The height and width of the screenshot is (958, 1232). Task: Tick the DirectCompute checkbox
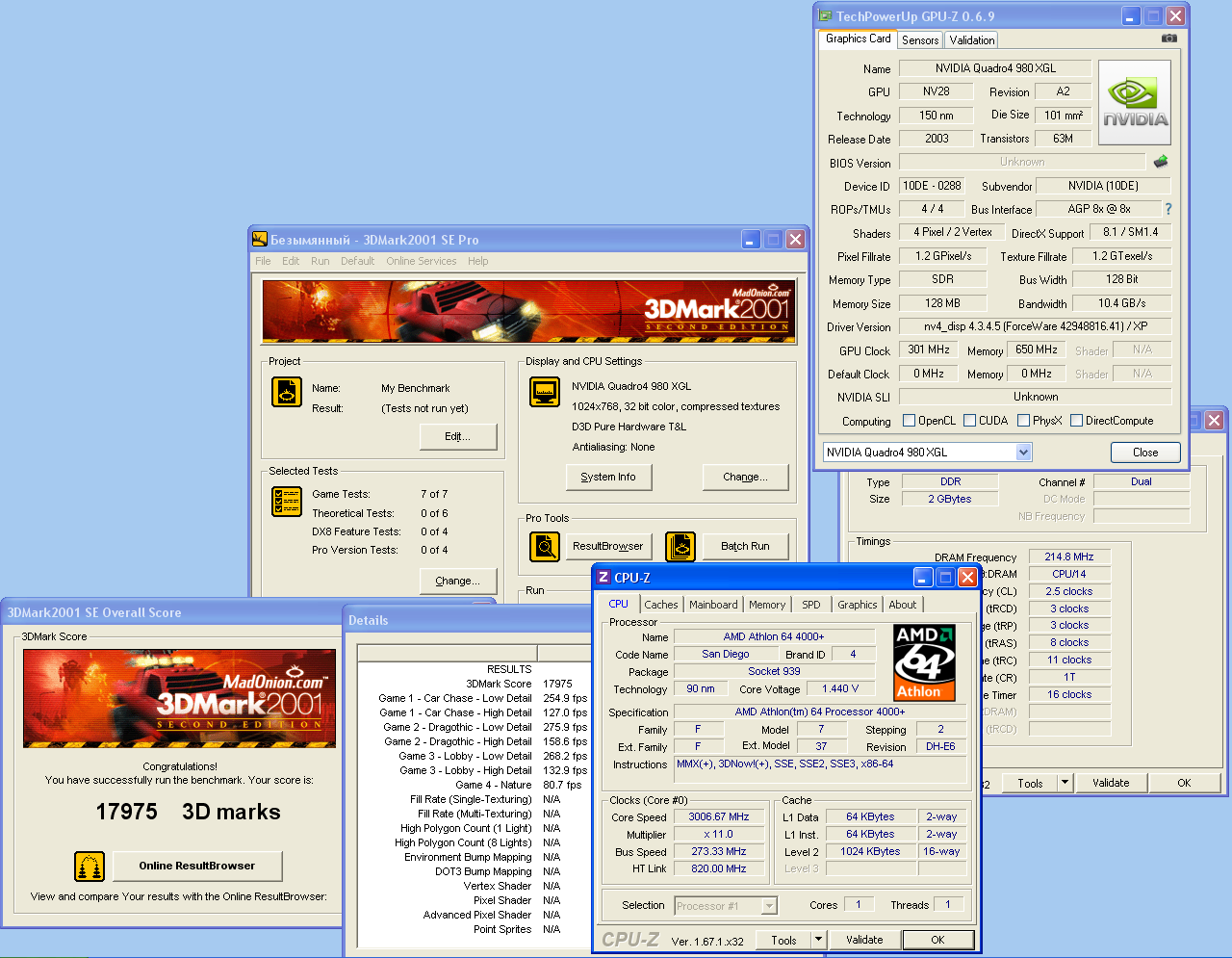coord(1077,421)
